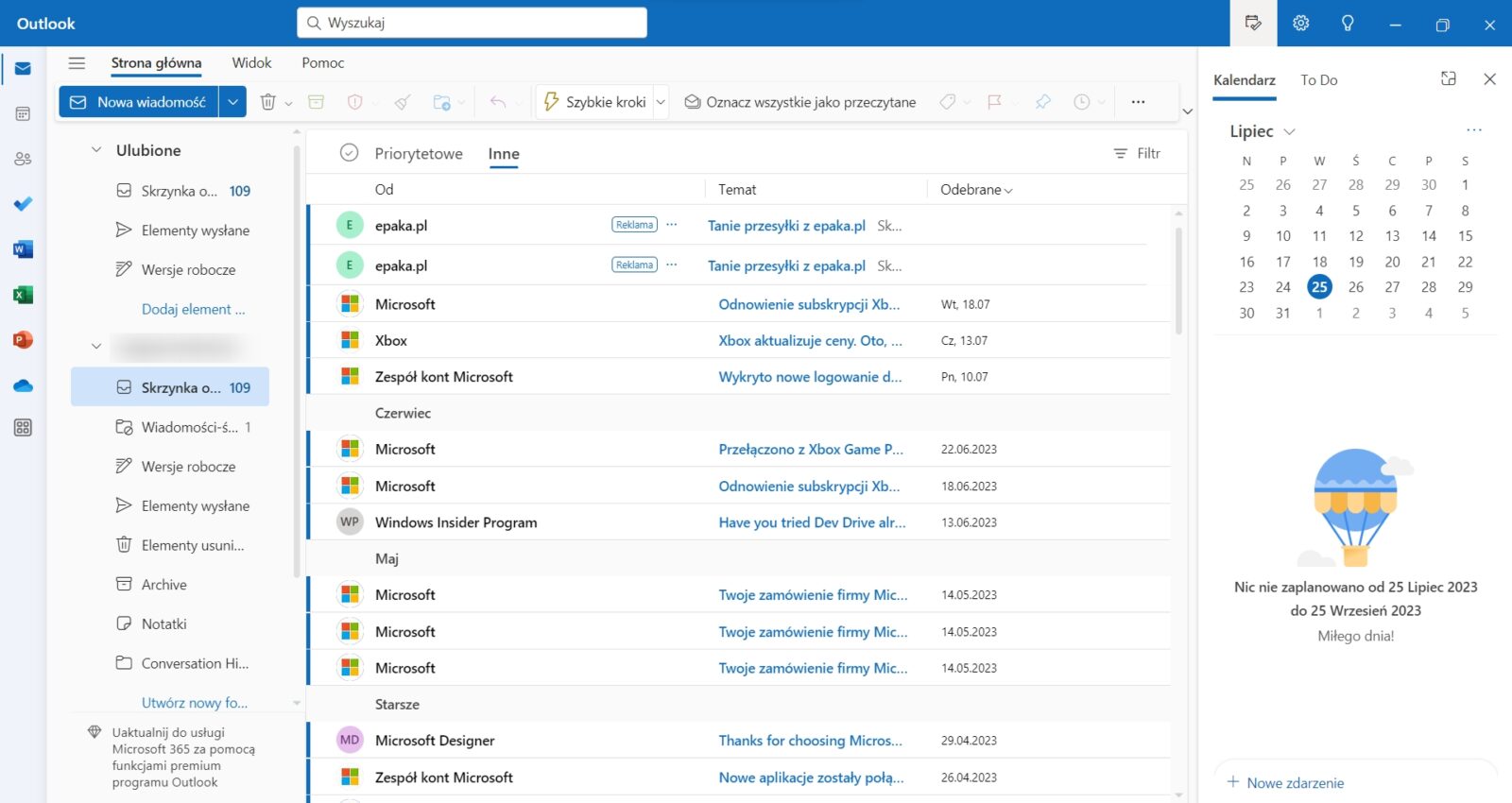Toggle the select all messages circle

pyautogui.click(x=349, y=153)
